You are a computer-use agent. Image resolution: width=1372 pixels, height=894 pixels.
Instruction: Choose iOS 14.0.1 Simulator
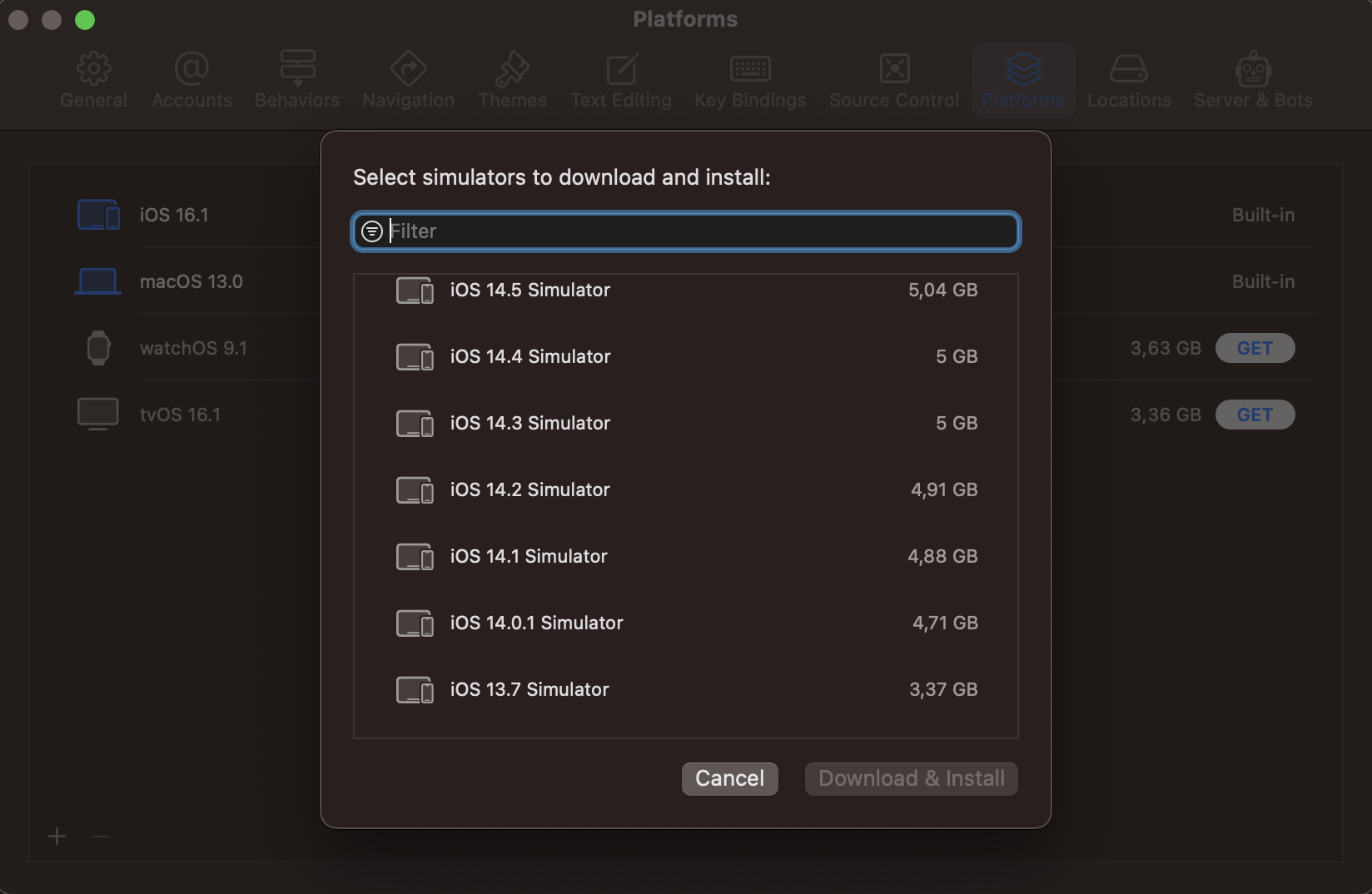(x=686, y=623)
